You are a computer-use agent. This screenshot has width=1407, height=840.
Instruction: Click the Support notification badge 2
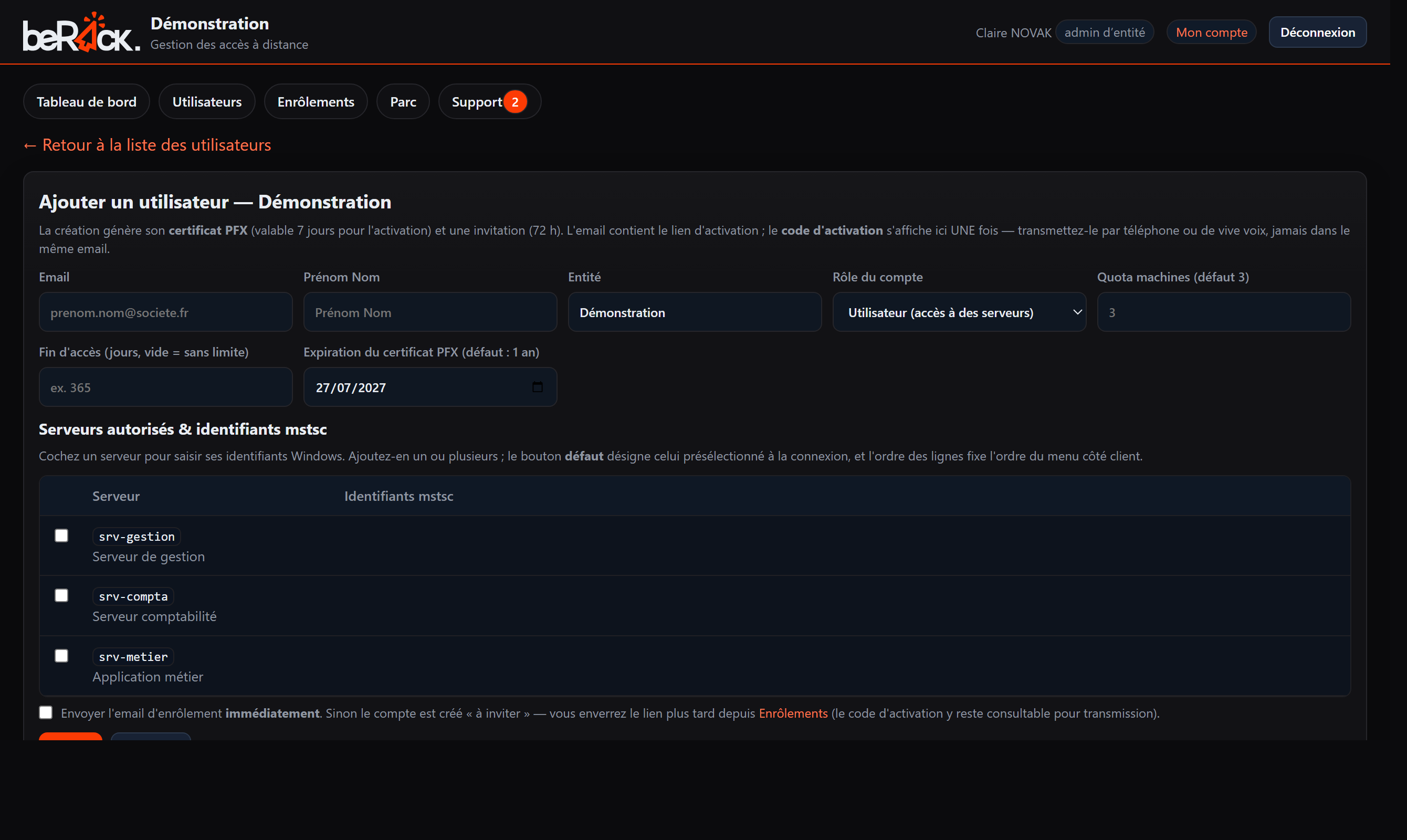tap(515, 102)
